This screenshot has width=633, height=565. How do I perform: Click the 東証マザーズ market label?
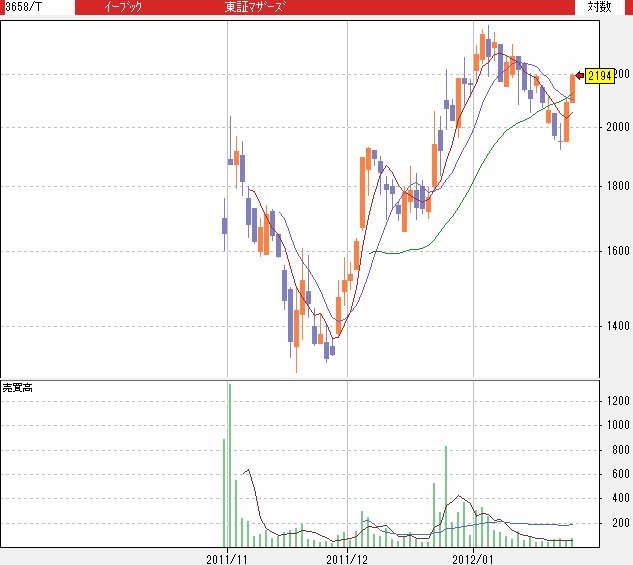click(x=255, y=7)
